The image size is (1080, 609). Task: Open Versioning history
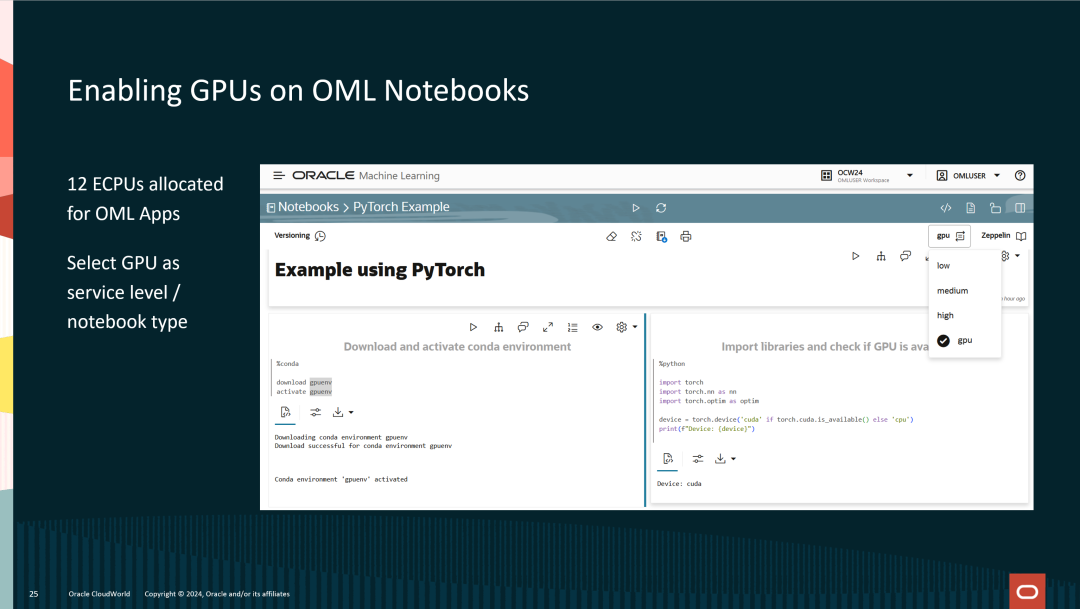pos(300,236)
